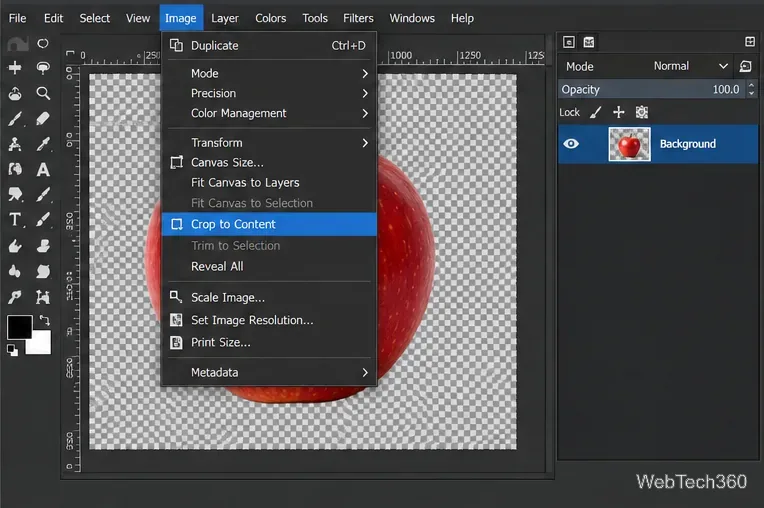This screenshot has height=508, width=764.
Task: Click the layer Opacity slider
Action: [x=651, y=90]
